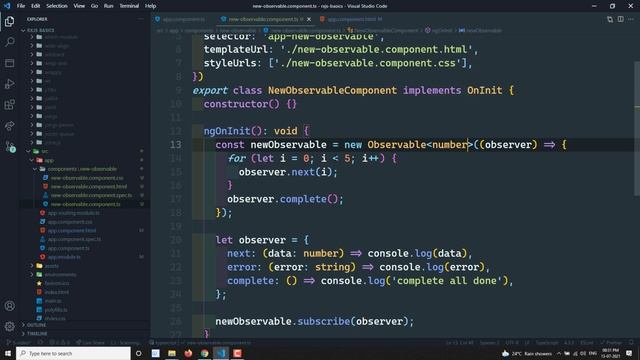
Task: Open the Explorer view in activity bar
Action: tap(9, 21)
